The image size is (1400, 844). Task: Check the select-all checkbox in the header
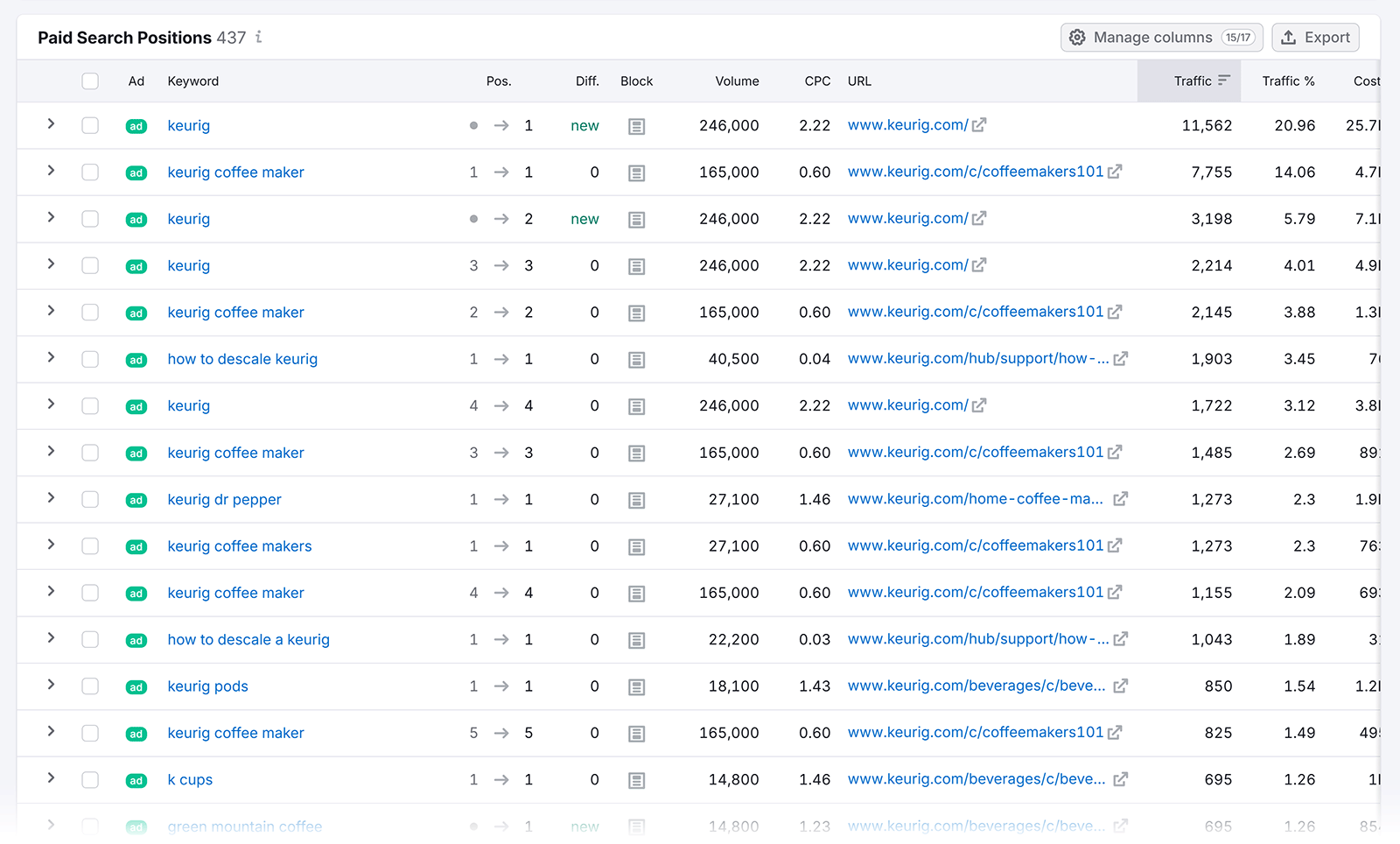pos(90,81)
